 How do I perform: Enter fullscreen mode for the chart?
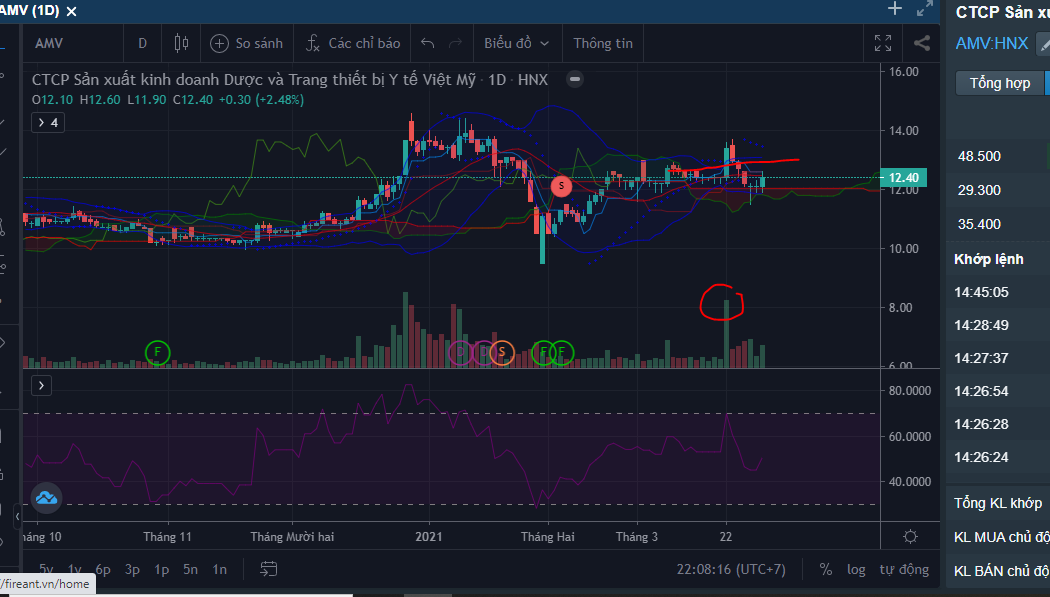883,43
